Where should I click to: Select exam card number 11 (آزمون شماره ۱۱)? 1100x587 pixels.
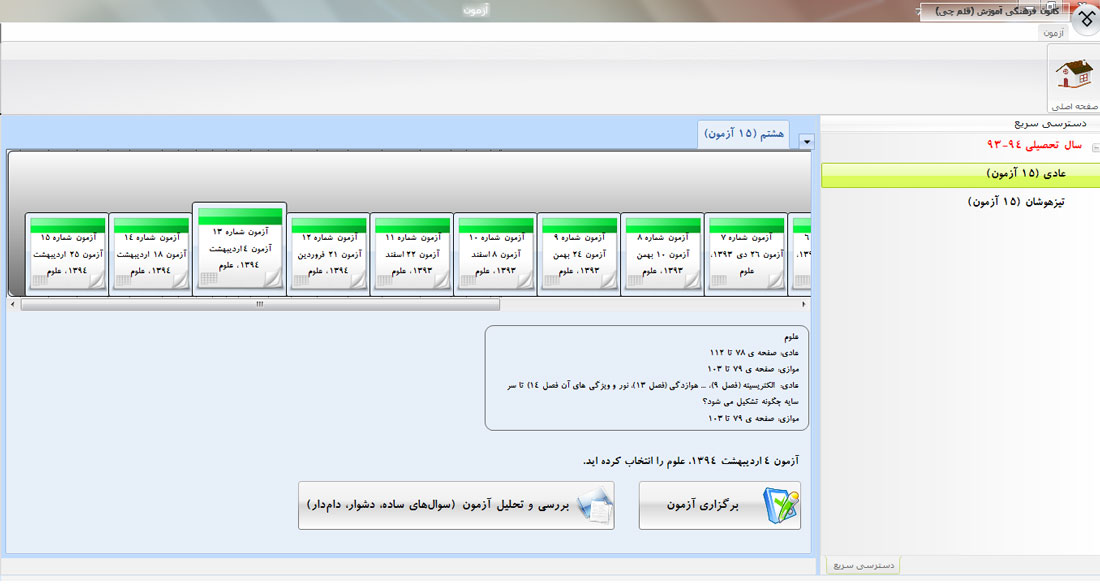pyautogui.click(x=411, y=254)
